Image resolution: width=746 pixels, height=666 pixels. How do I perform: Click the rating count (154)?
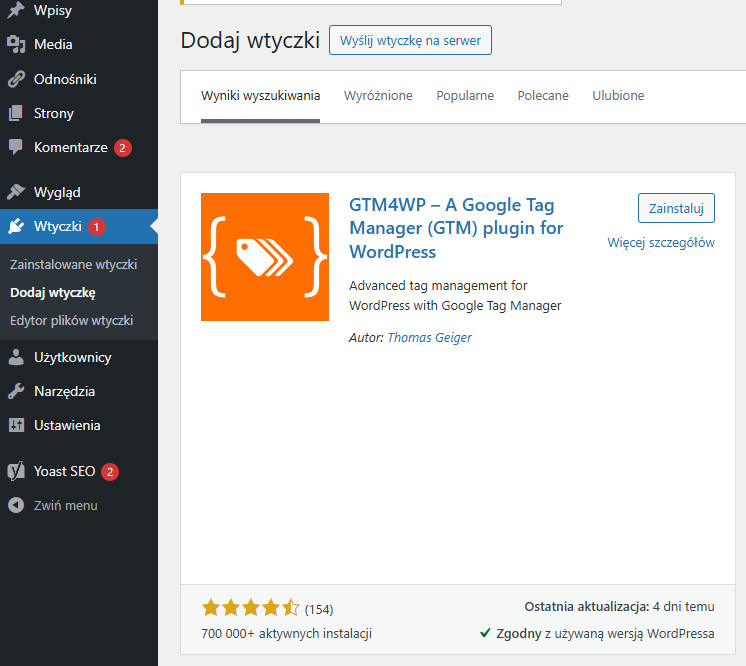click(x=319, y=609)
